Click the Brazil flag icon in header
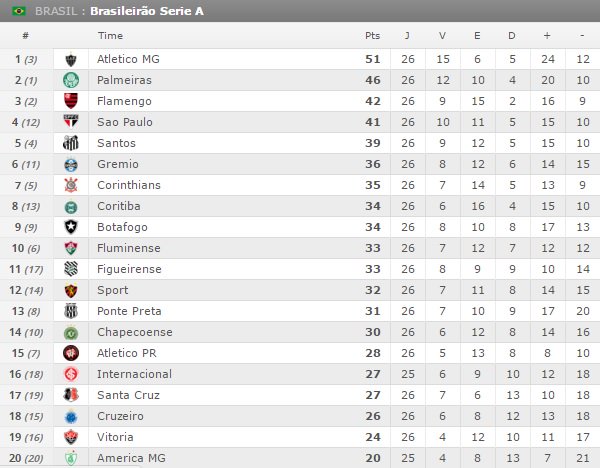Image resolution: width=600 pixels, height=468 pixels. click(19, 11)
